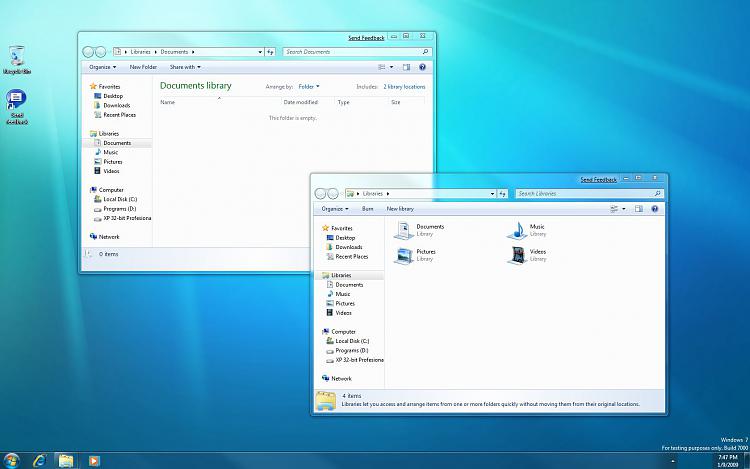Open Organize menu in the Libraries window
The image size is (750, 469).
(335, 209)
